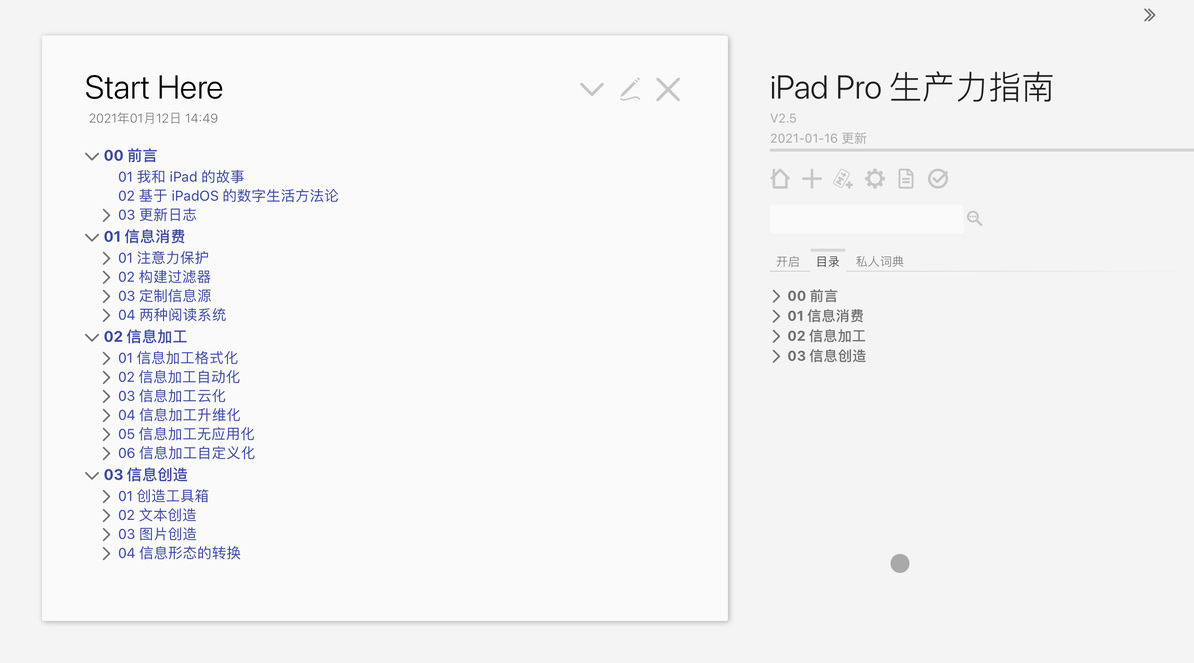Expand 00 前言 in the sidebar

[776, 296]
